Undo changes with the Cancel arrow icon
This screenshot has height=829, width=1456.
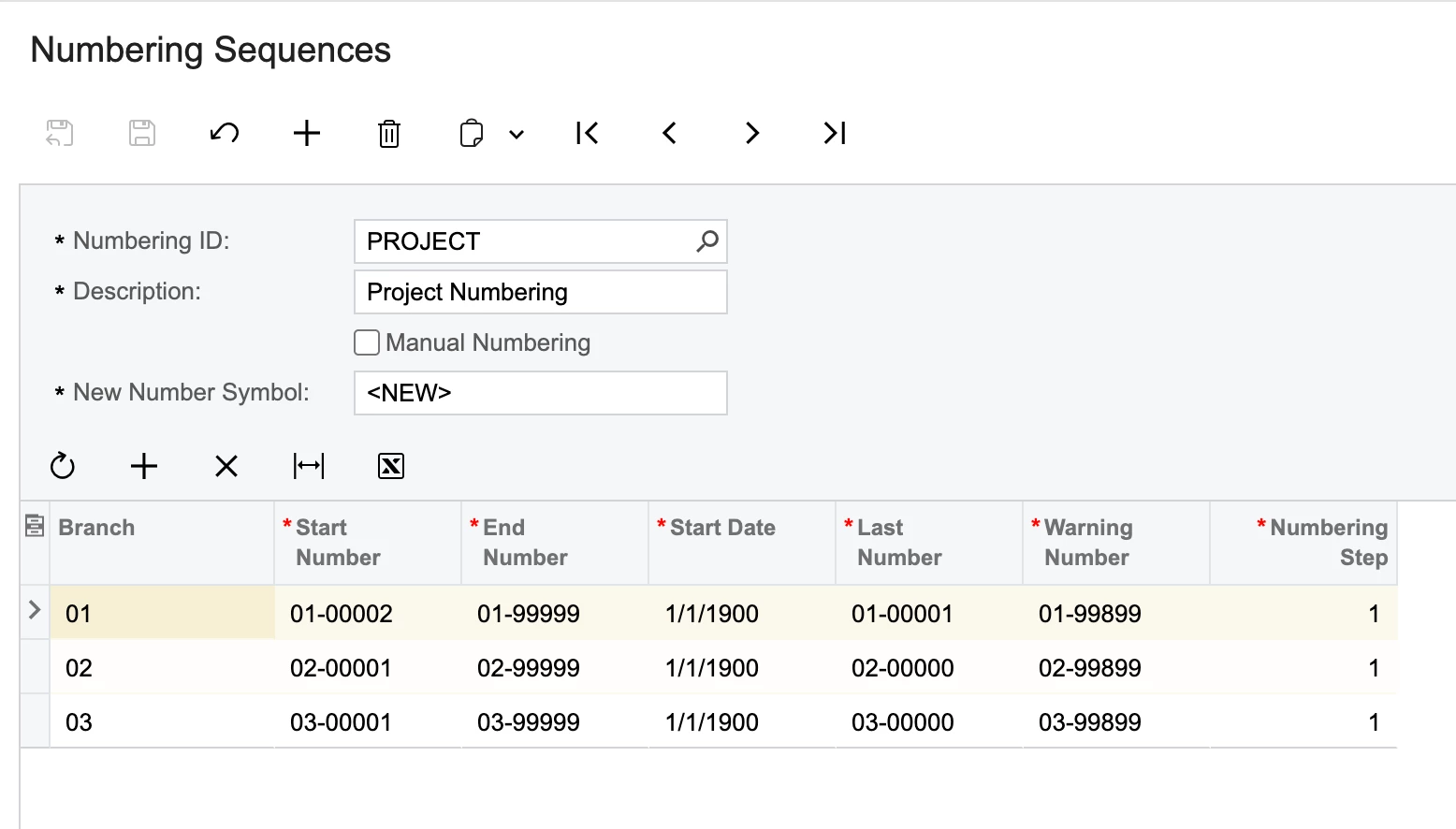coord(225,133)
